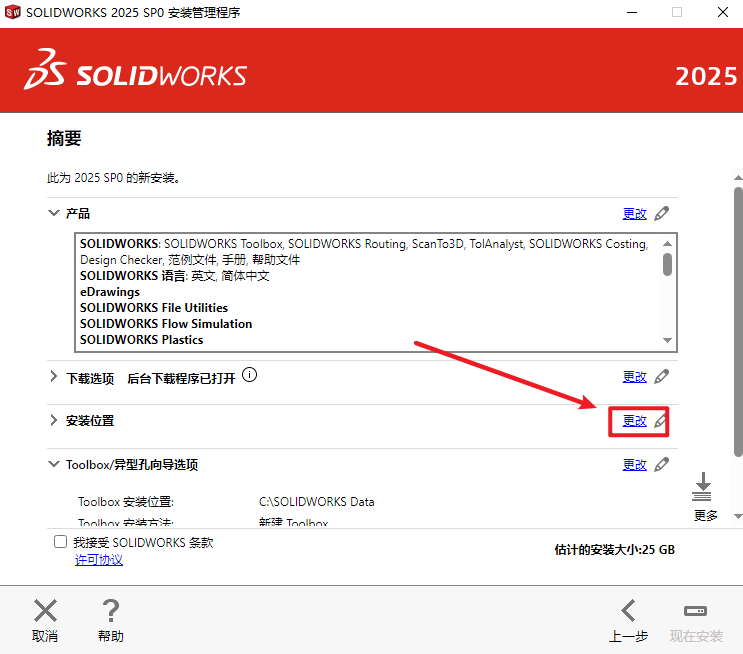The width and height of the screenshot is (743, 654).
Task: Click 更改 link for Toolbox options
Action: point(634,465)
